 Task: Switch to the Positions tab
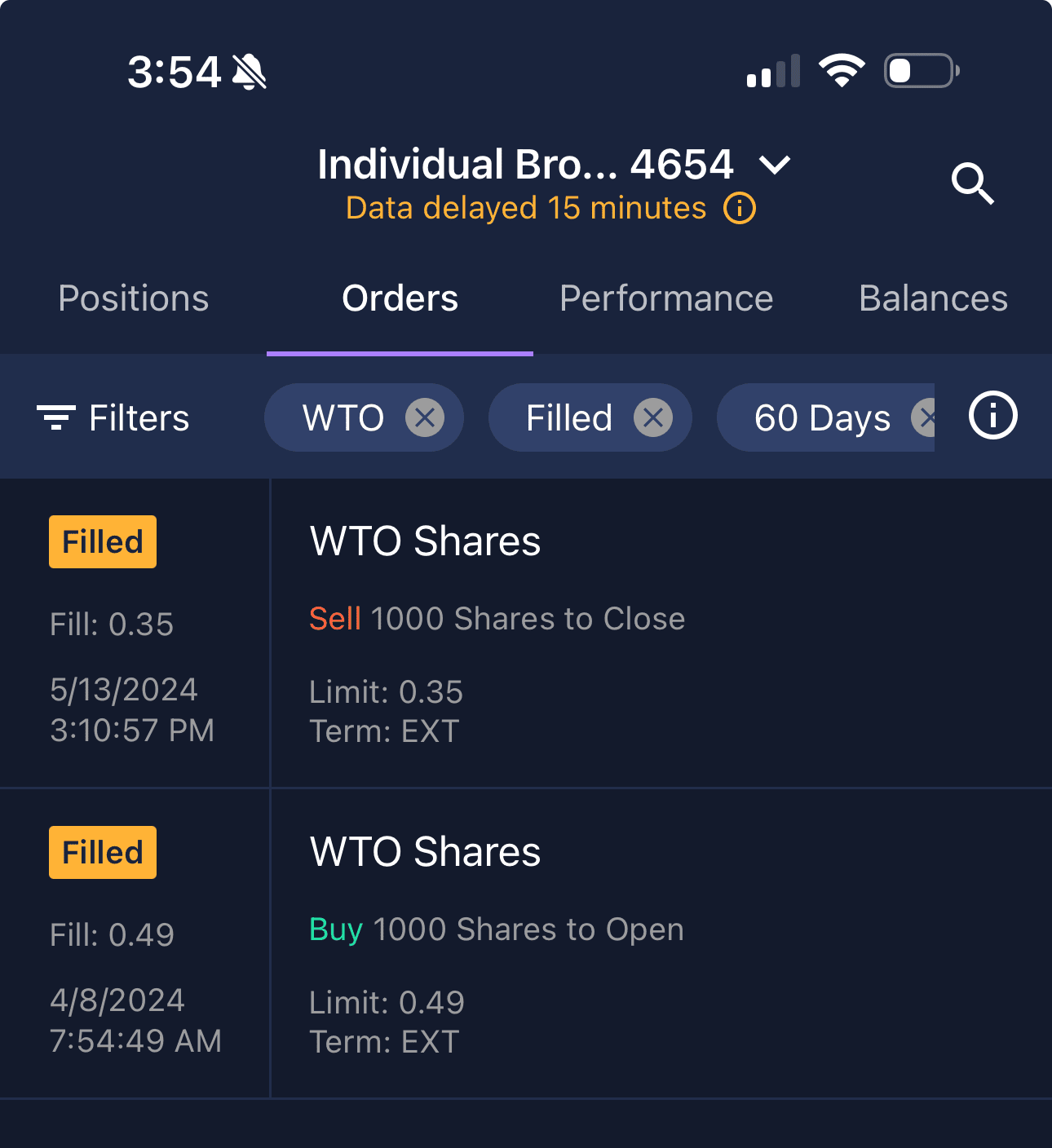point(134,298)
